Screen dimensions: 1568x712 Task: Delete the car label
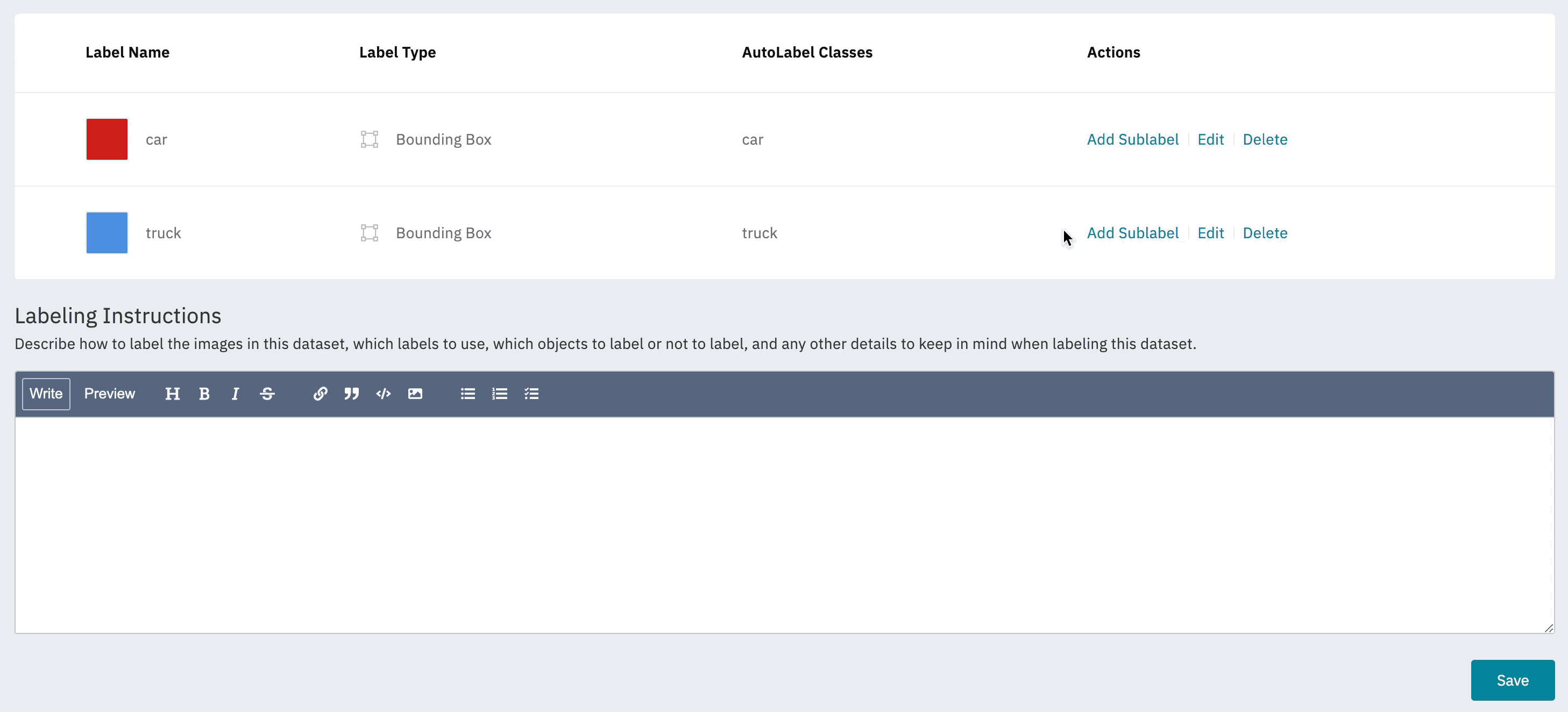pyautogui.click(x=1264, y=139)
